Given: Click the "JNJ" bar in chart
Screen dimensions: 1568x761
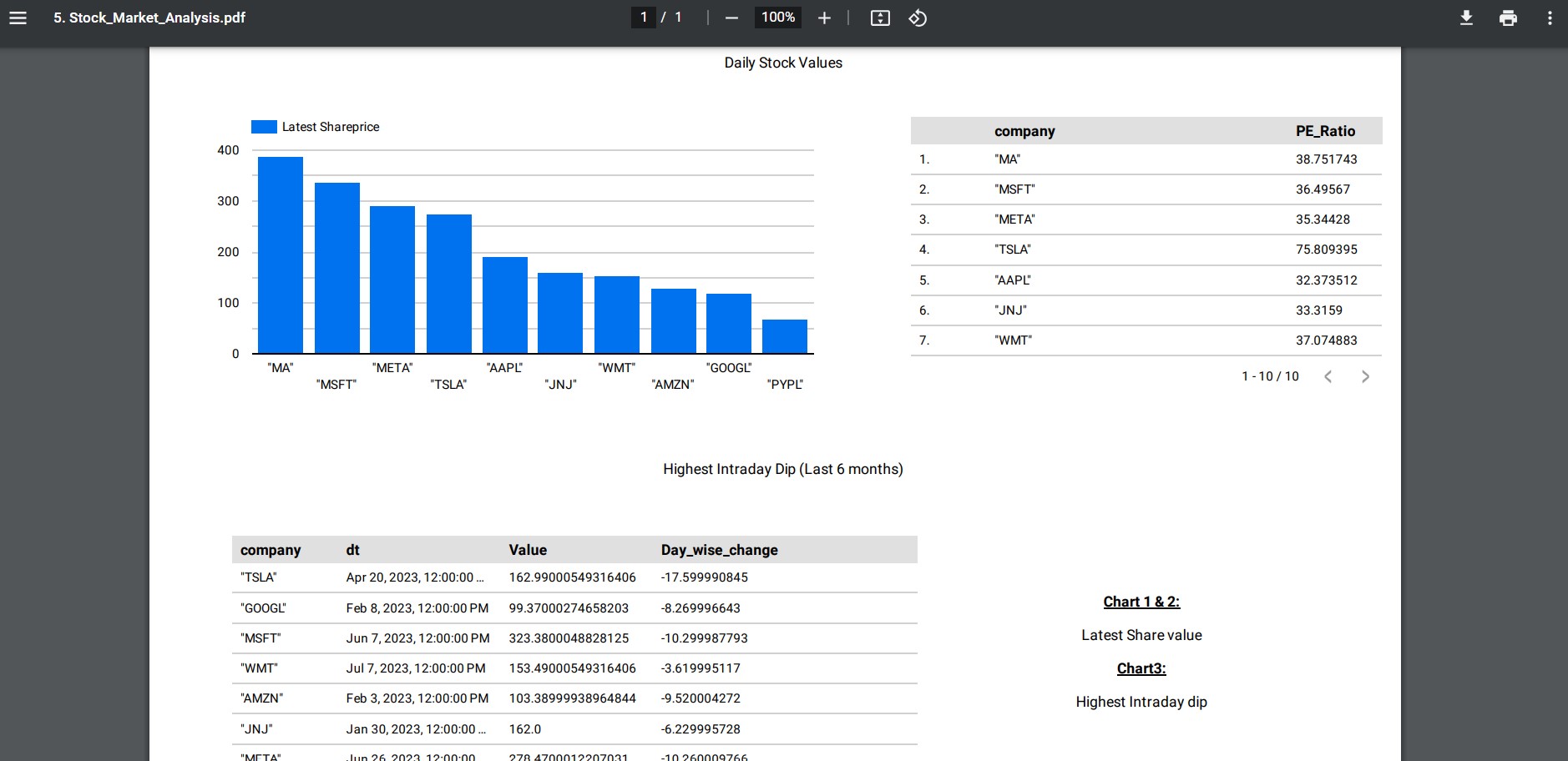Looking at the screenshot, I should tap(560, 313).
